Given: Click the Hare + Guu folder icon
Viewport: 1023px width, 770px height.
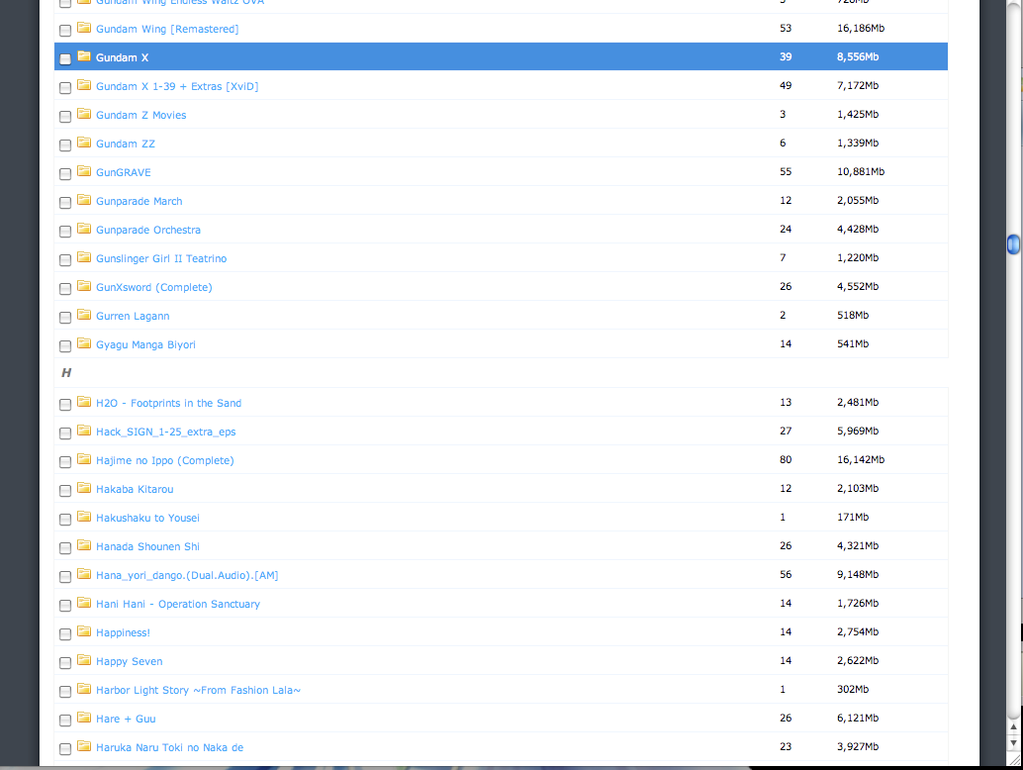Looking at the screenshot, I should point(84,718).
